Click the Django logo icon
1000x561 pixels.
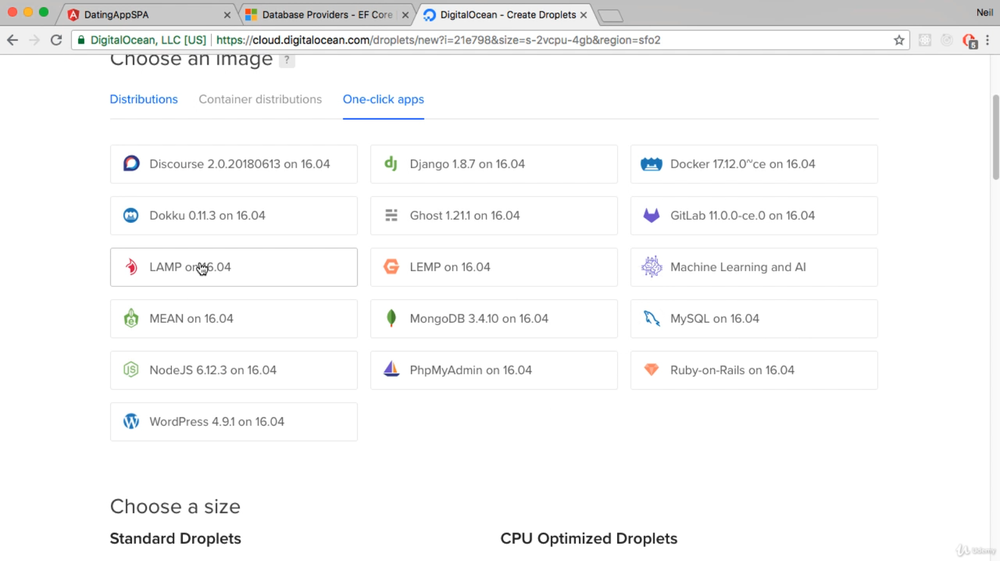tap(391, 164)
